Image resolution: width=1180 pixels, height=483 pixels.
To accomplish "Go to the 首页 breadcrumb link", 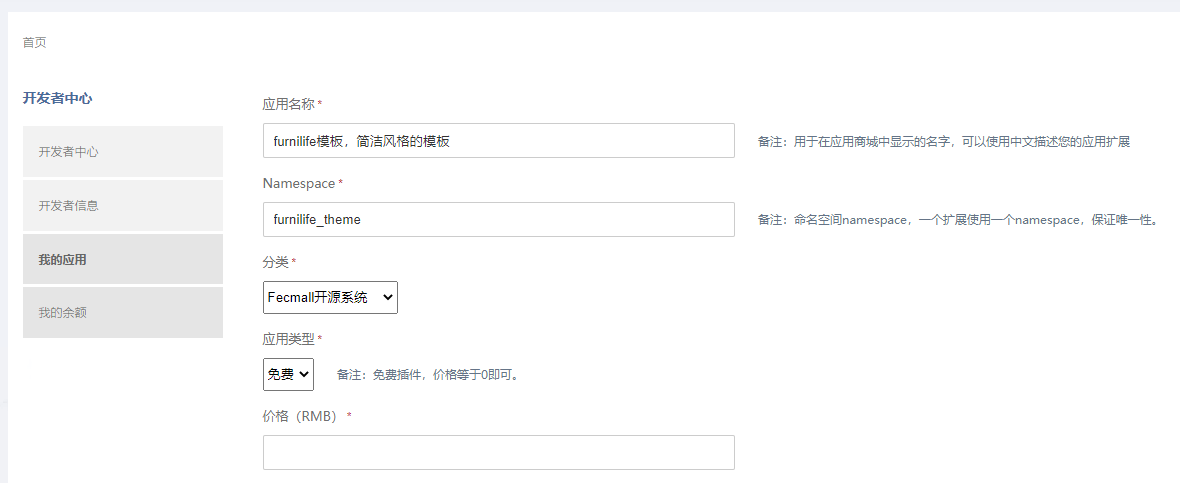I will tap(35, 42).
